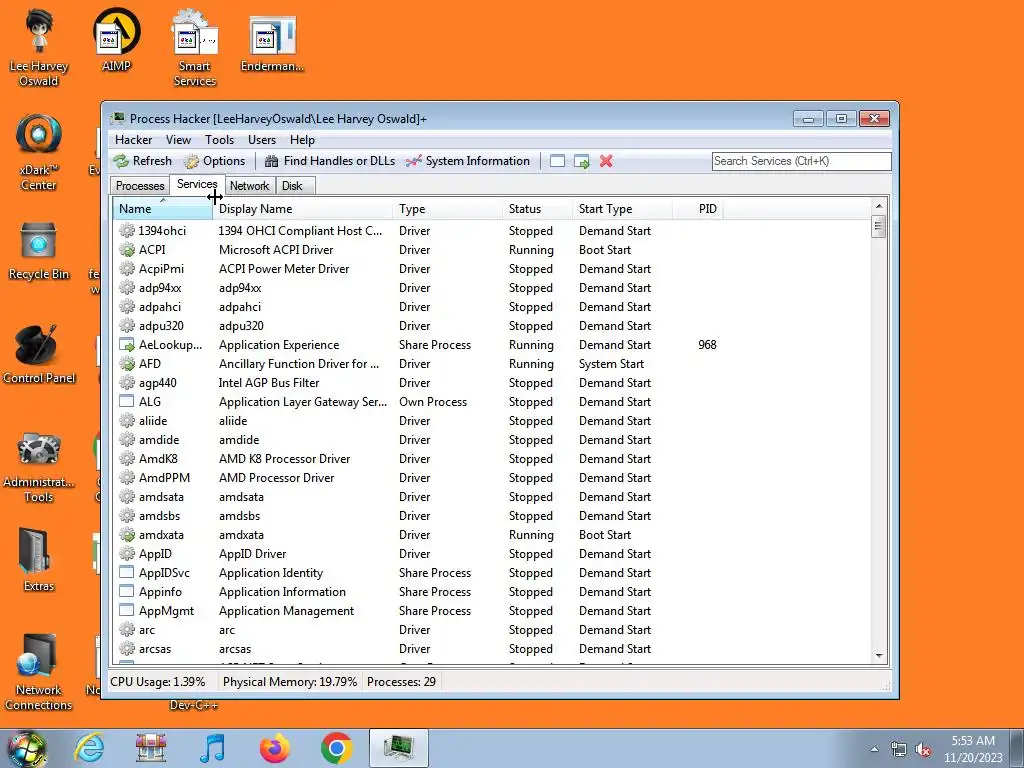1024x768 pixels.
Task: Click the red X terminate icon
Action: point(606,161)
